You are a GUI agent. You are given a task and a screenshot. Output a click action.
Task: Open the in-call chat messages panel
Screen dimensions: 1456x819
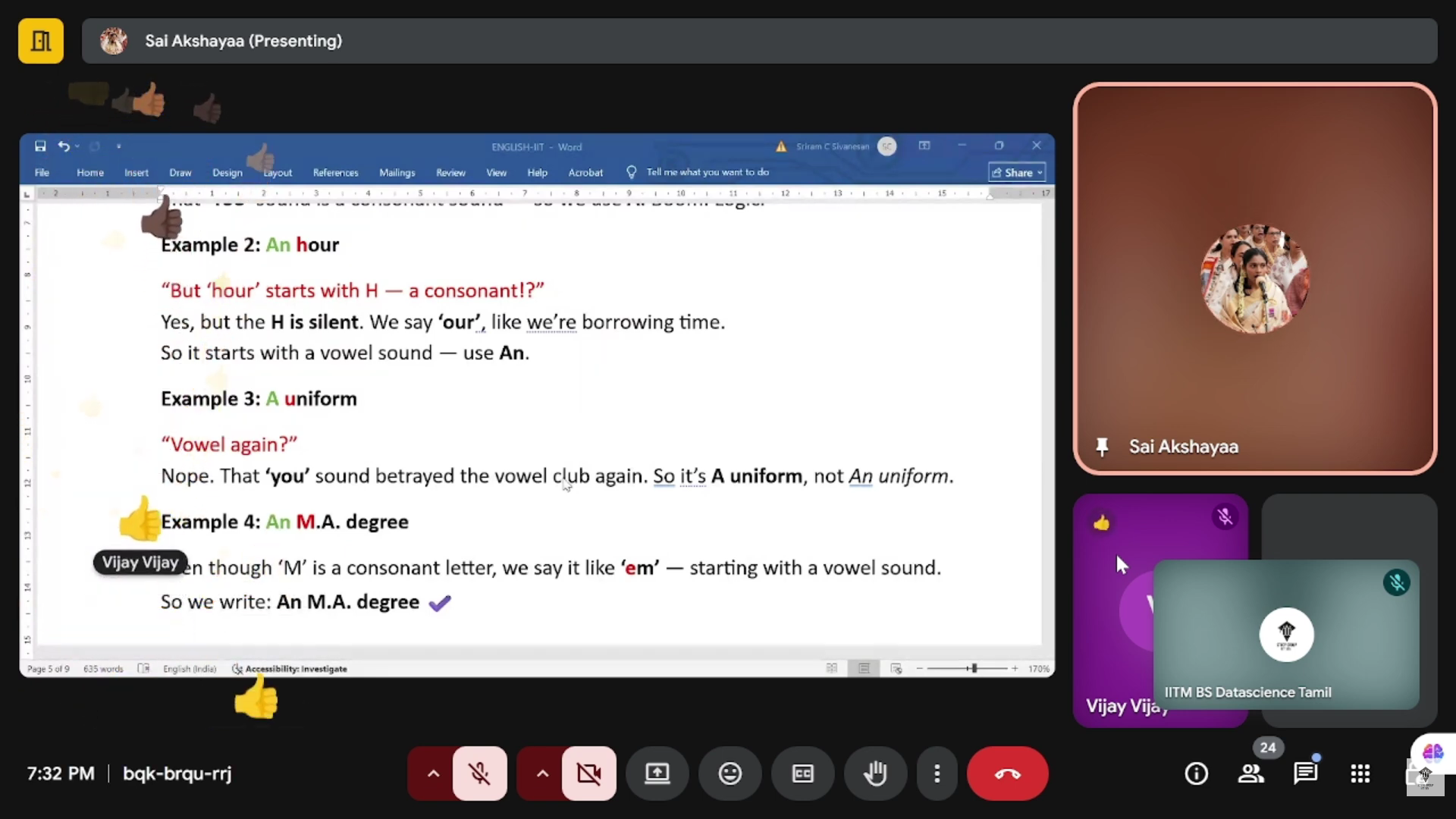click(x=1305, y=773)
